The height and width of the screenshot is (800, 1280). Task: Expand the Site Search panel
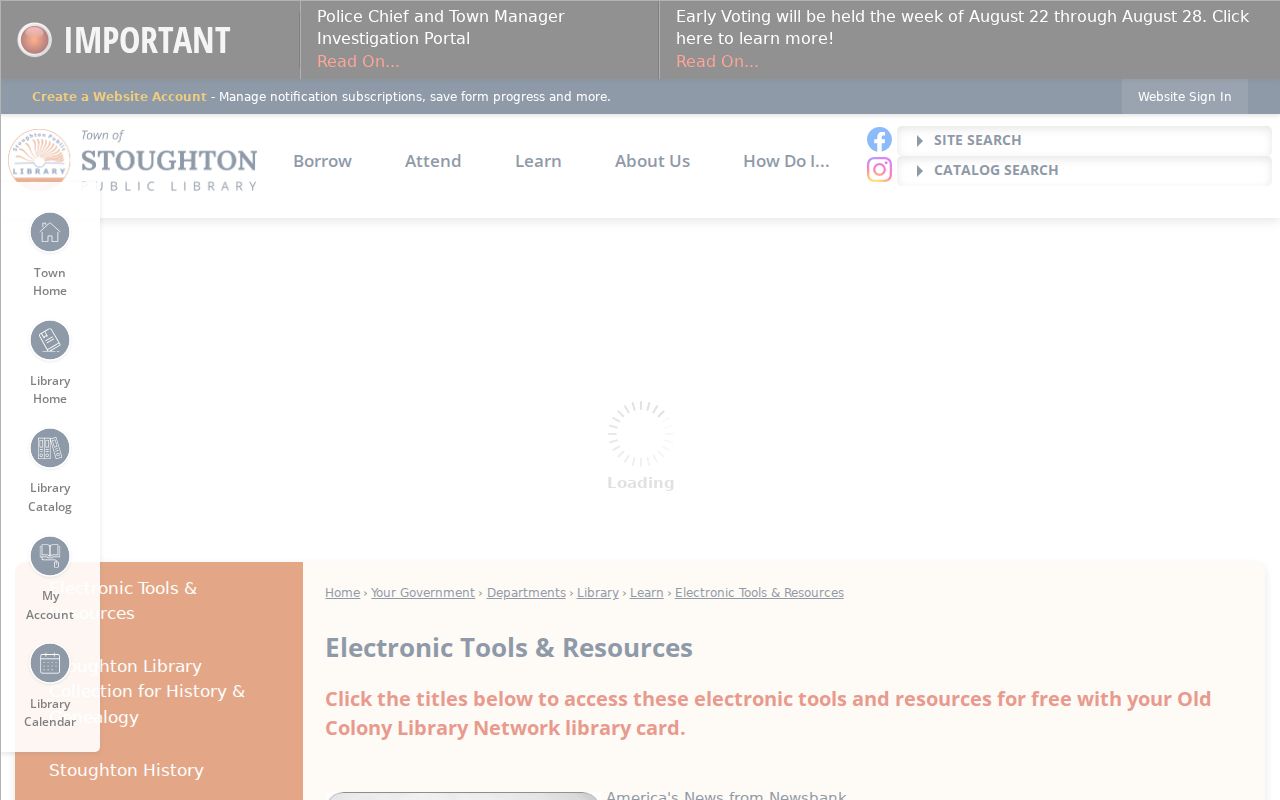click(1083, 140)
